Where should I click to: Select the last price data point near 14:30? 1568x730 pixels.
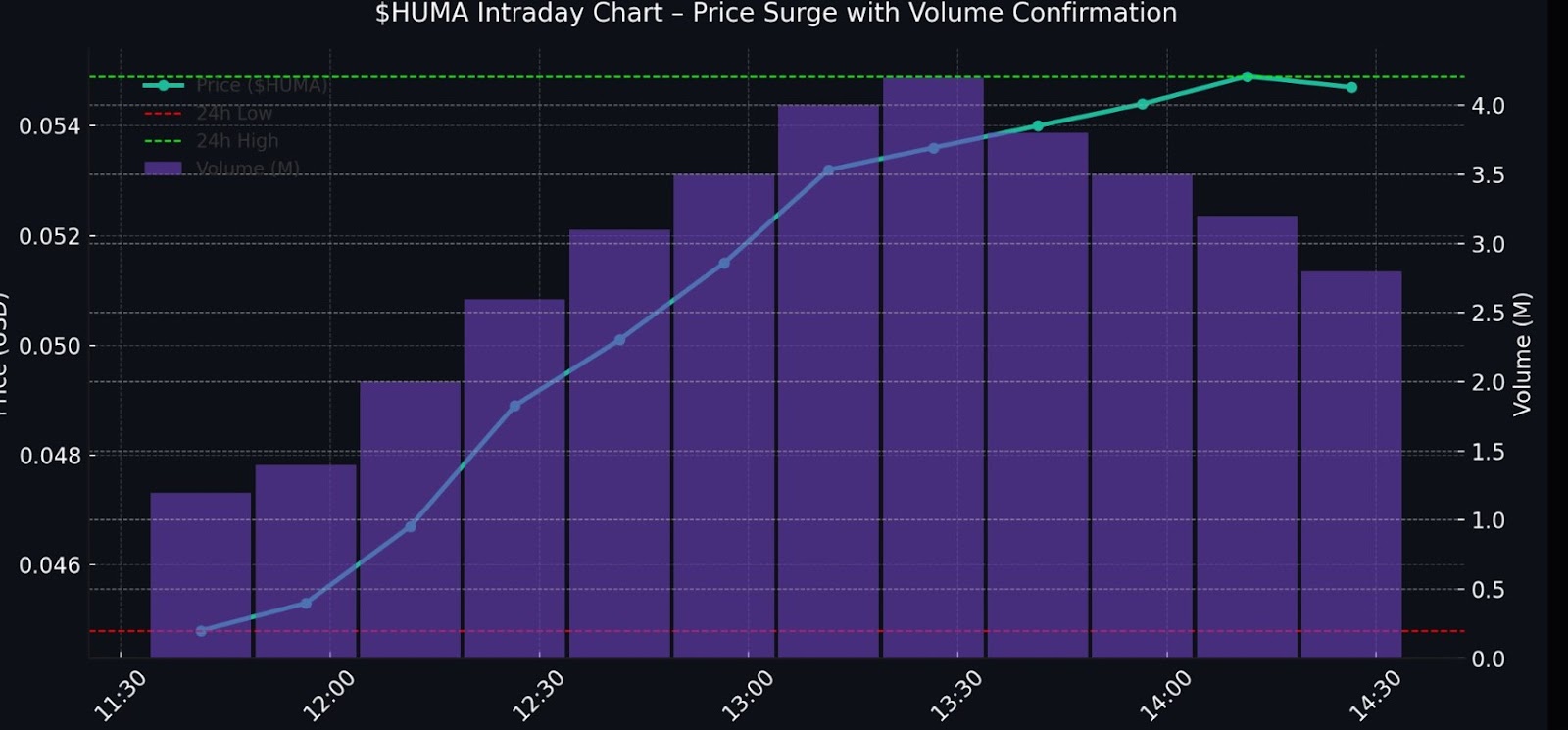[1351, 87]
